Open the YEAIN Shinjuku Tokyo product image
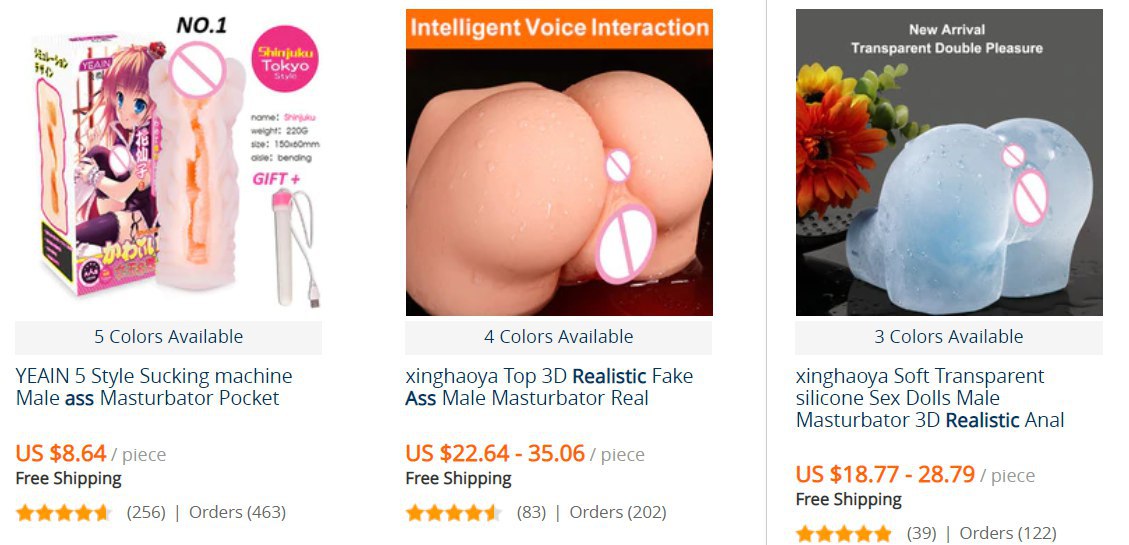The height and width of the screenshot is (545, 1129). pos(168,162)
